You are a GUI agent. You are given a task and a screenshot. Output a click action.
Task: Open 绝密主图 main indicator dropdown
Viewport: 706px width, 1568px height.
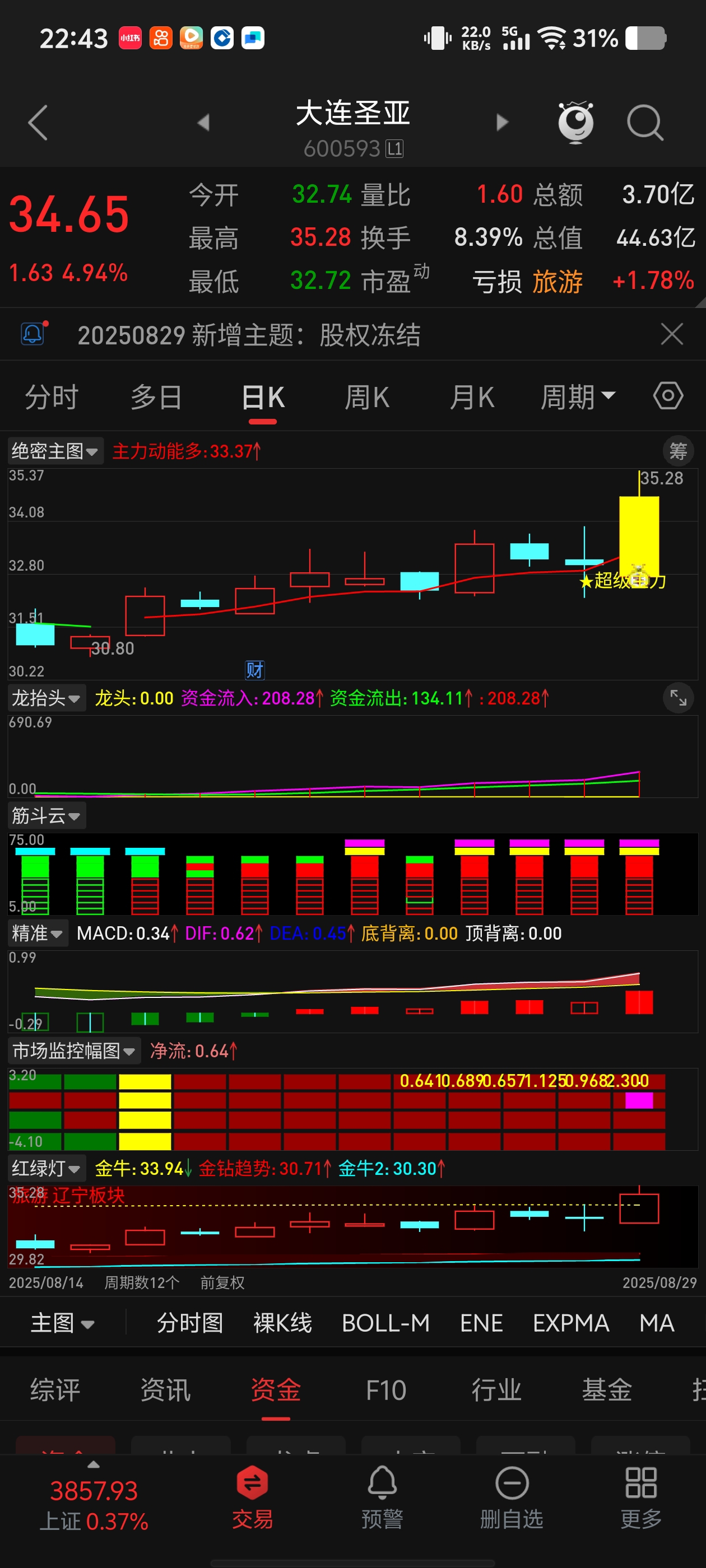(55, 451)
